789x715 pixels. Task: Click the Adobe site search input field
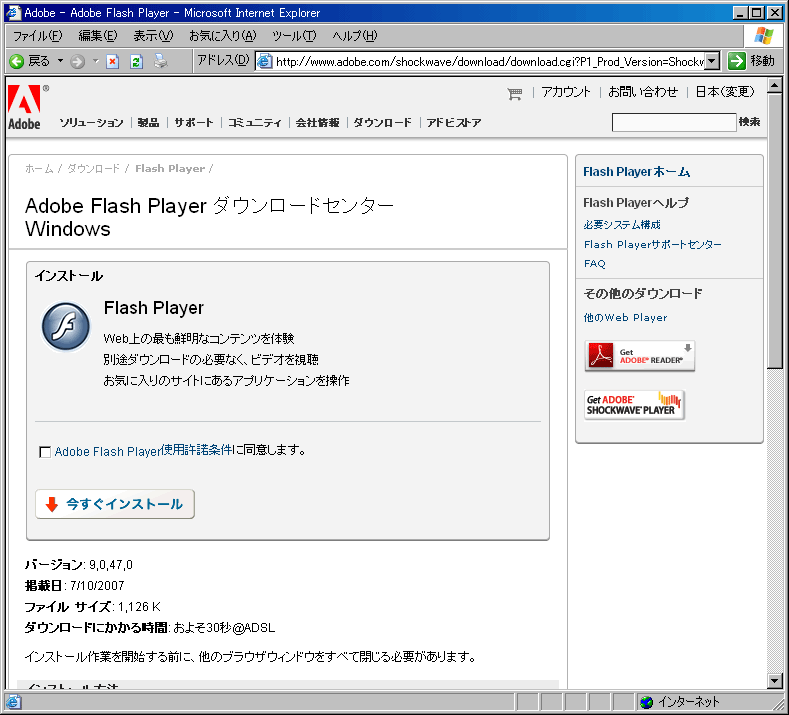point(674,122)
